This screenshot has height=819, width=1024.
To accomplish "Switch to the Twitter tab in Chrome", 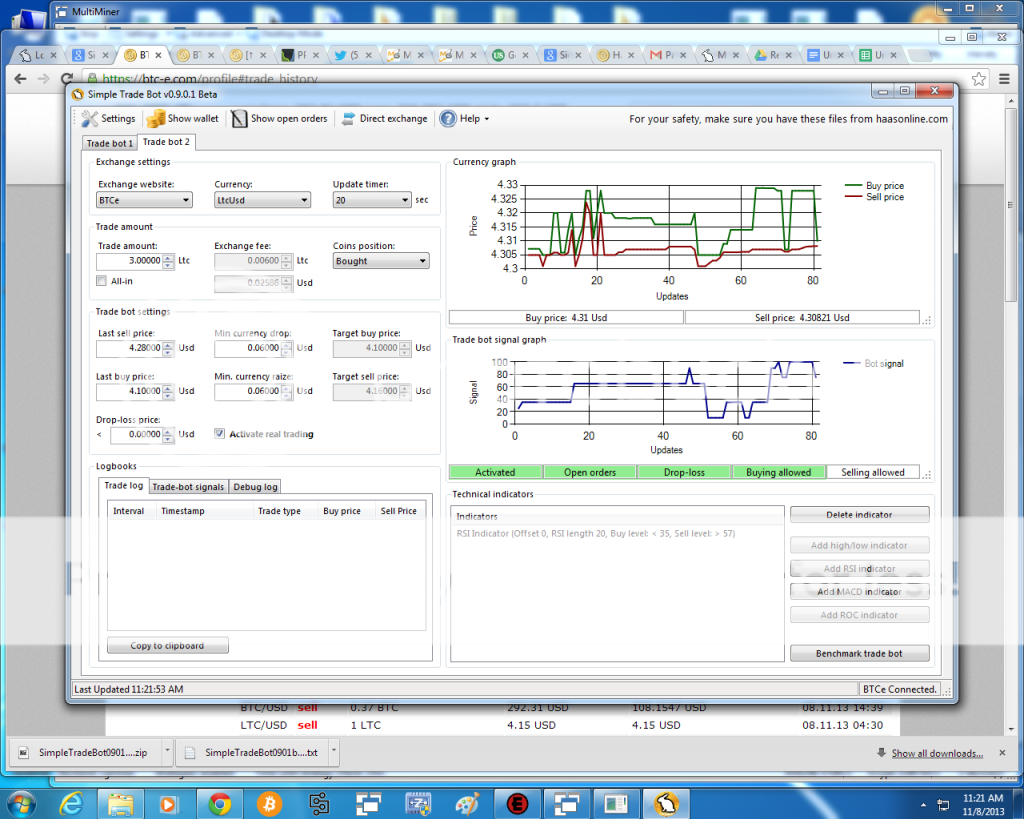I will pos(354,56).
